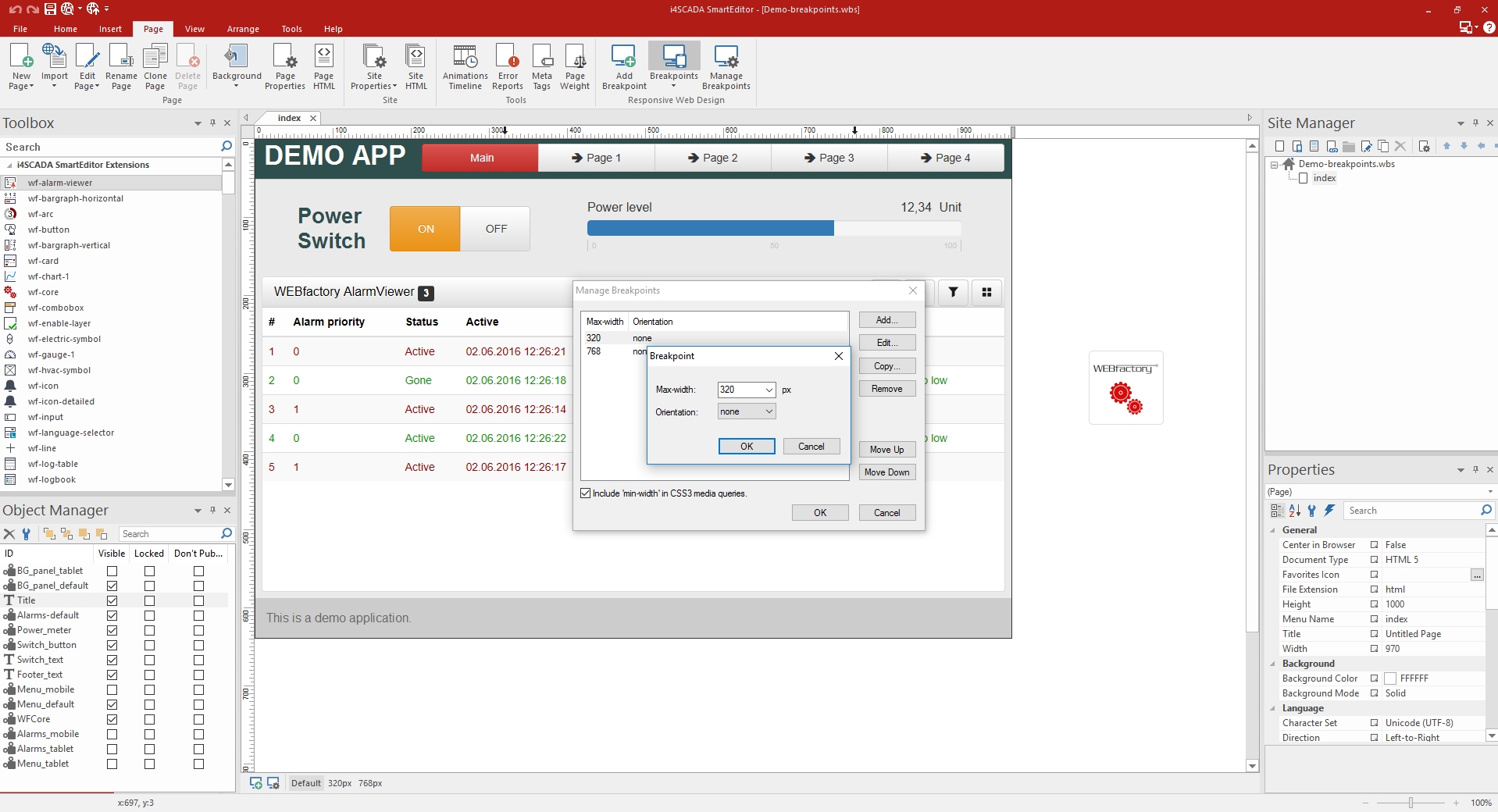Screen dimensions: 1498x812
Task: Collapse Demo-breakpoints.wbs tree node
Action: coord(1275,165)
